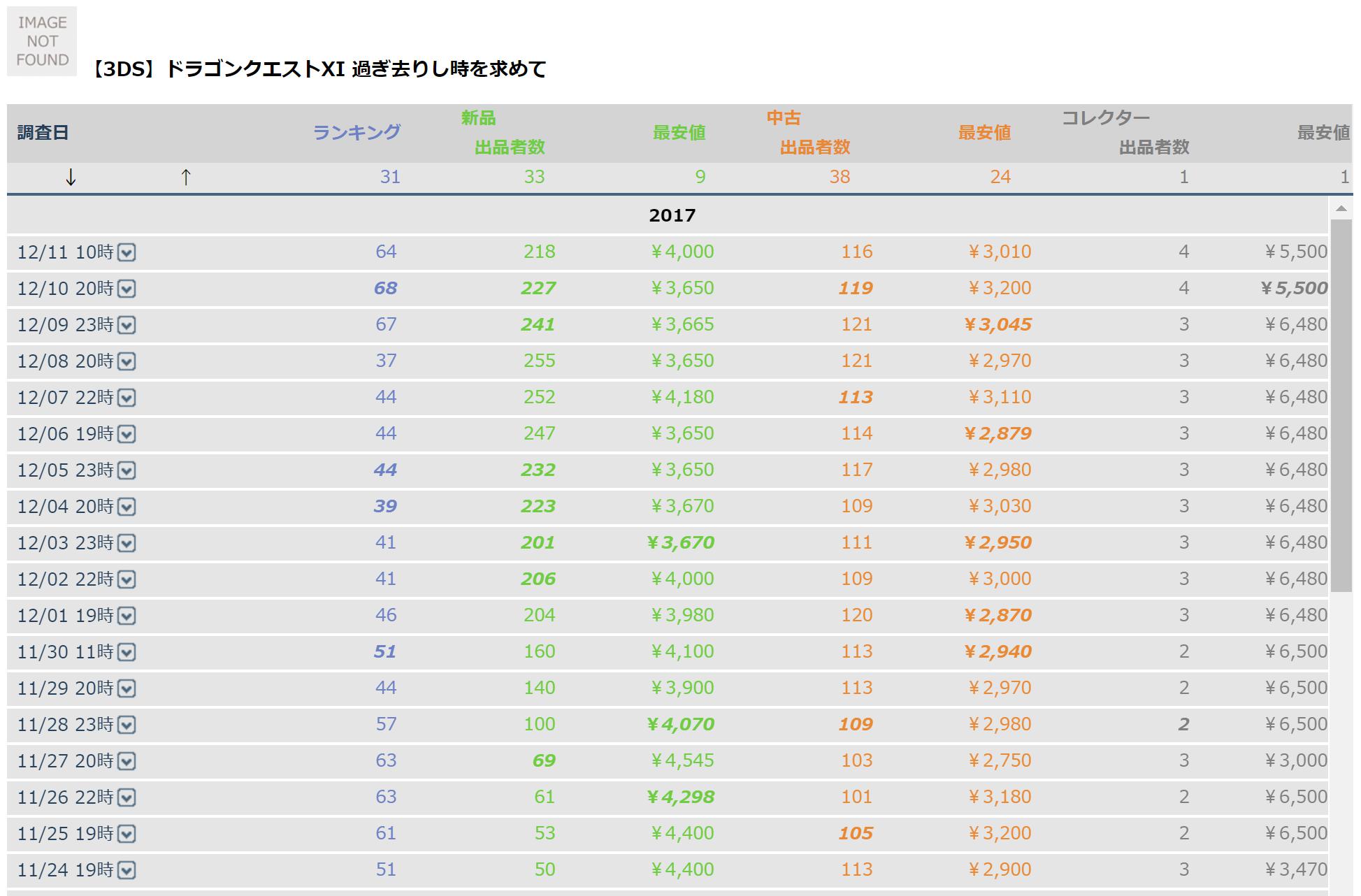Open the dropdown beside 12/04 20時
1361x896 pixels.
127,507
